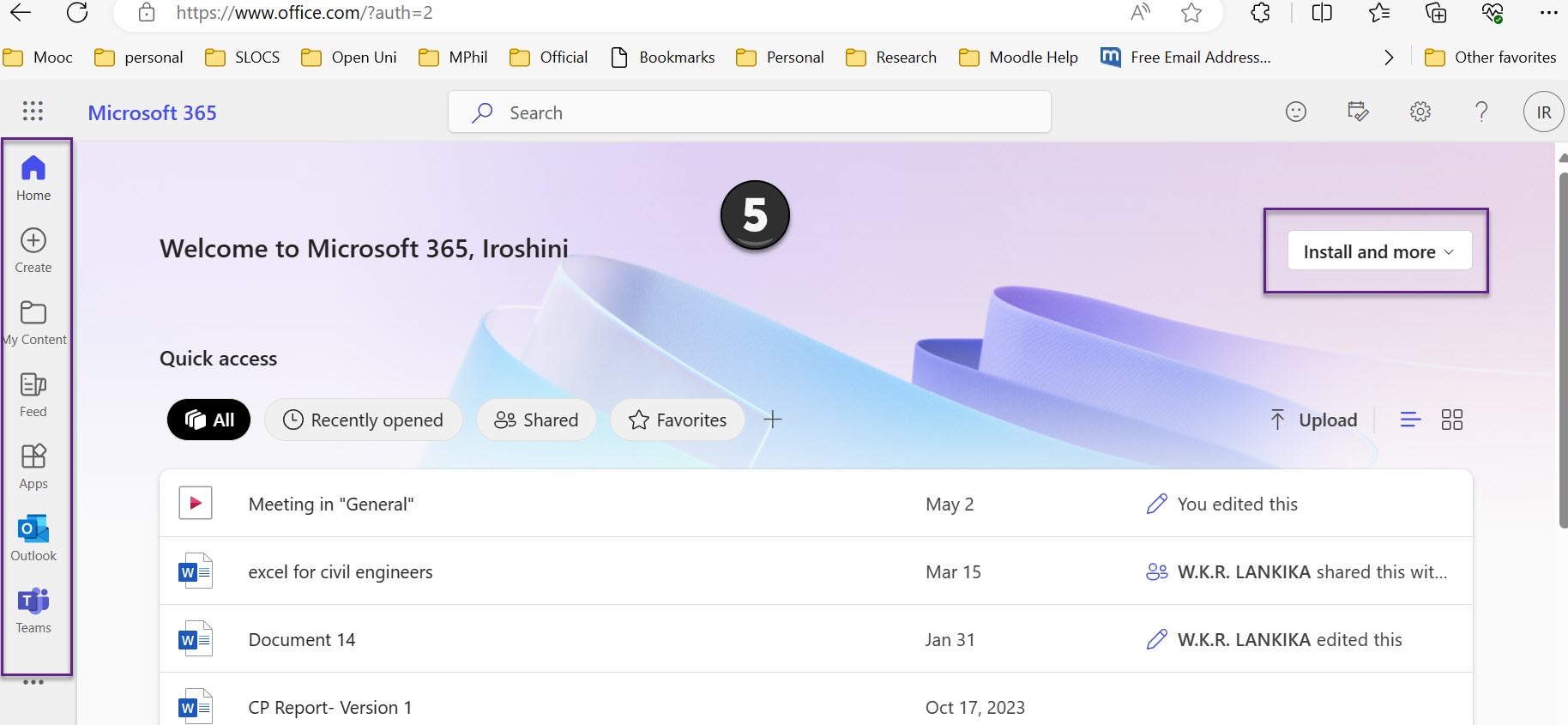View site information lock icon

click(147, 12)
